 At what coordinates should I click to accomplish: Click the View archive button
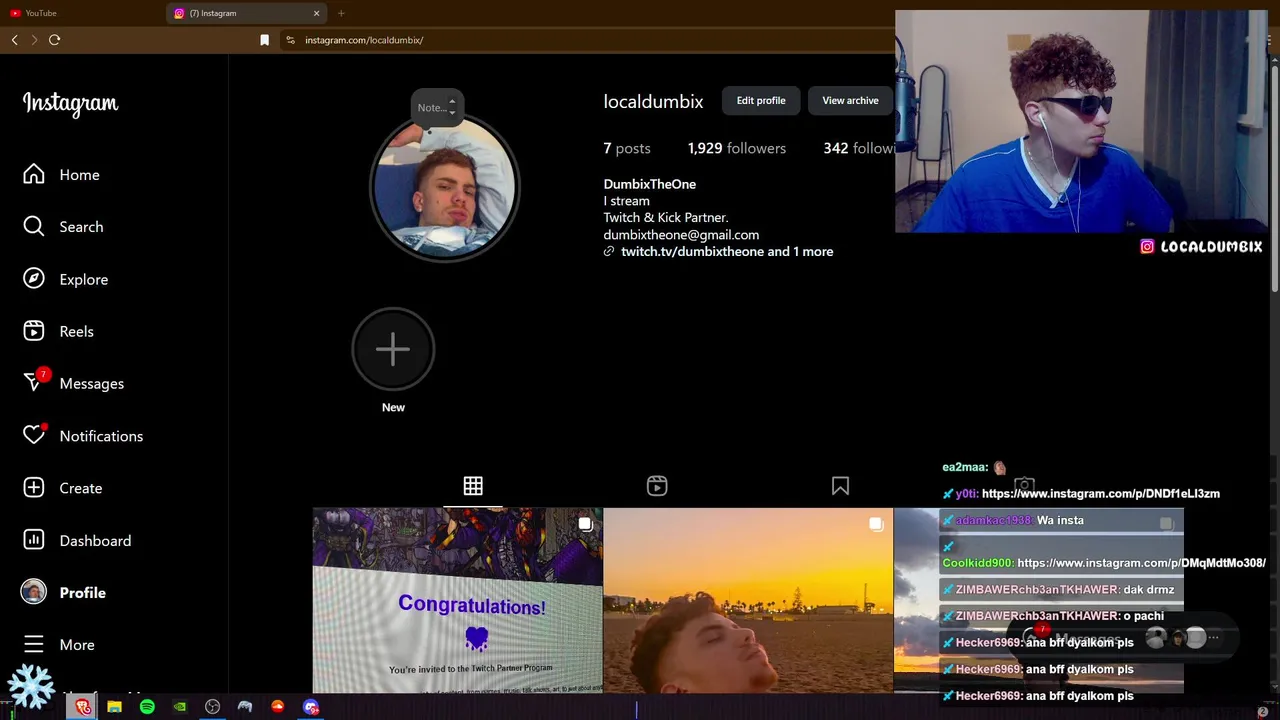(850, 100)
